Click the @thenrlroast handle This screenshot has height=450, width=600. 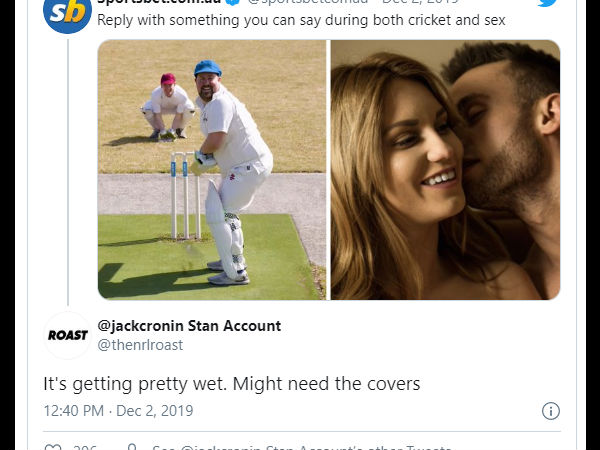click(140, 345)
